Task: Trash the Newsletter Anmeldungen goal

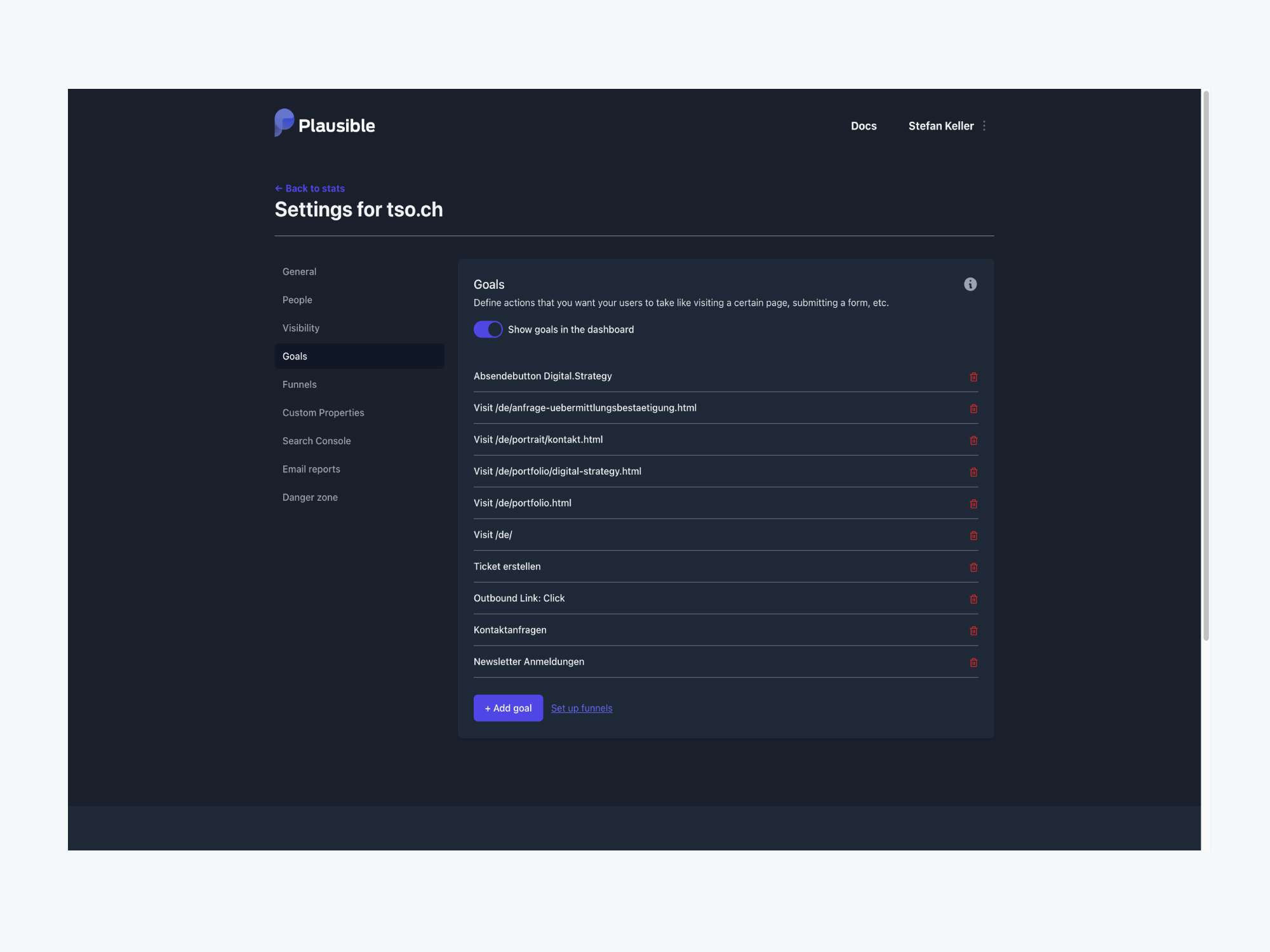Action: click(973, 663)
